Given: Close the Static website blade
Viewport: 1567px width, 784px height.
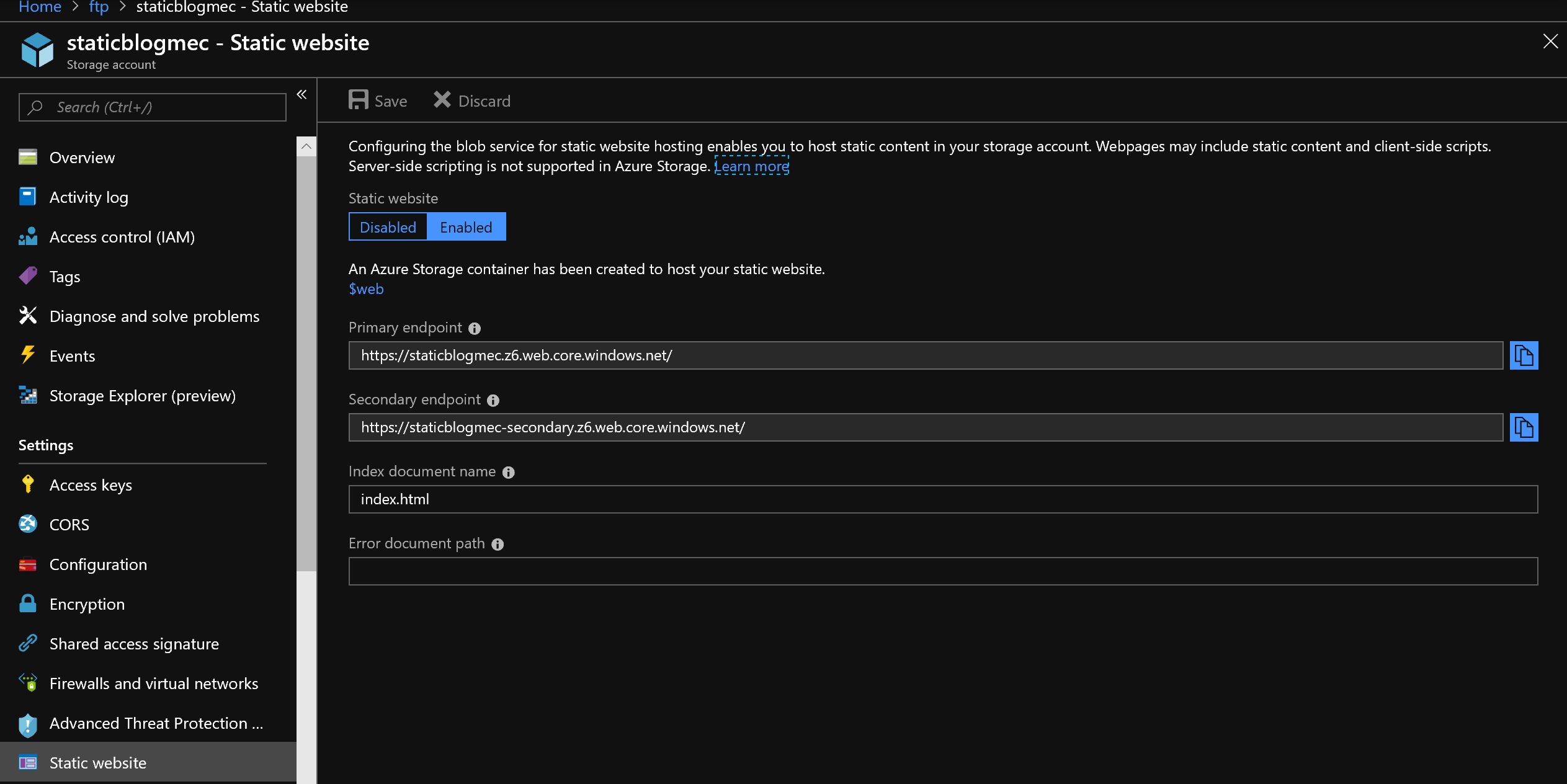Looking at the screenshot, I should tap(1550, 42).
